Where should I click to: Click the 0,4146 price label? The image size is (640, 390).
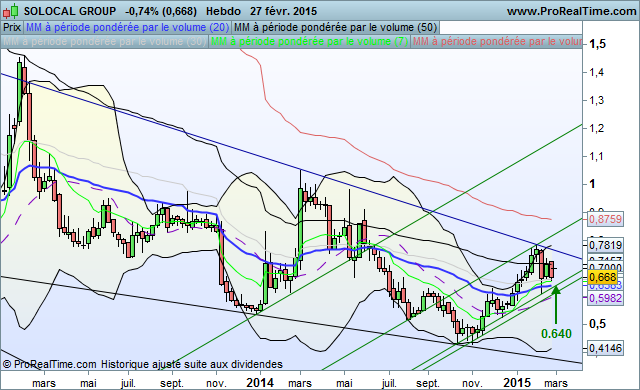click(605, 348)
